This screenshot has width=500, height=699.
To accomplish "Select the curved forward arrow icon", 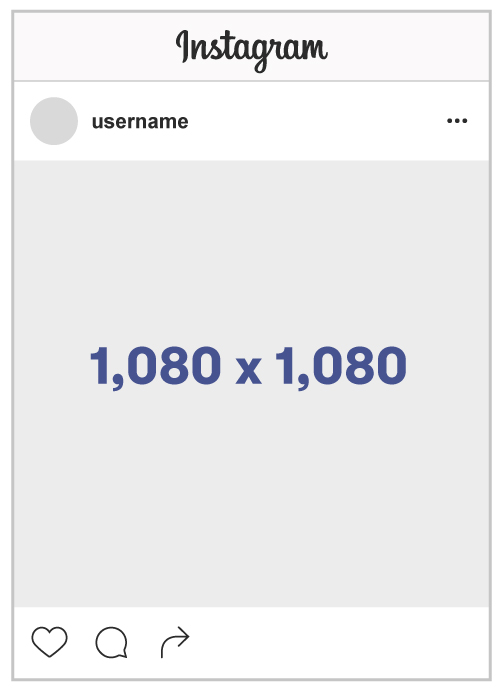I will [x=175, y=641].
